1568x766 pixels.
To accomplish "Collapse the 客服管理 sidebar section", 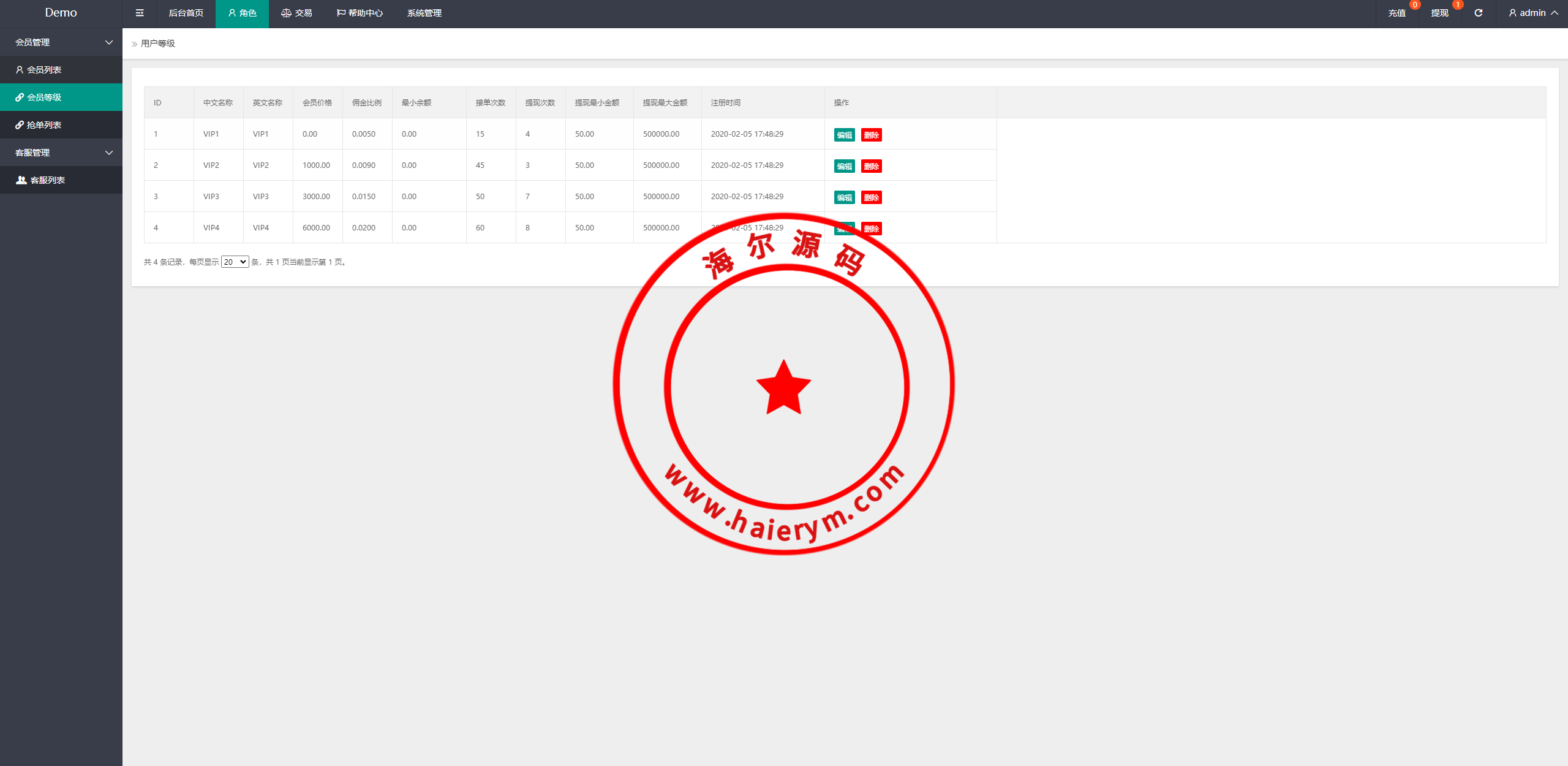I will point(61,153).
